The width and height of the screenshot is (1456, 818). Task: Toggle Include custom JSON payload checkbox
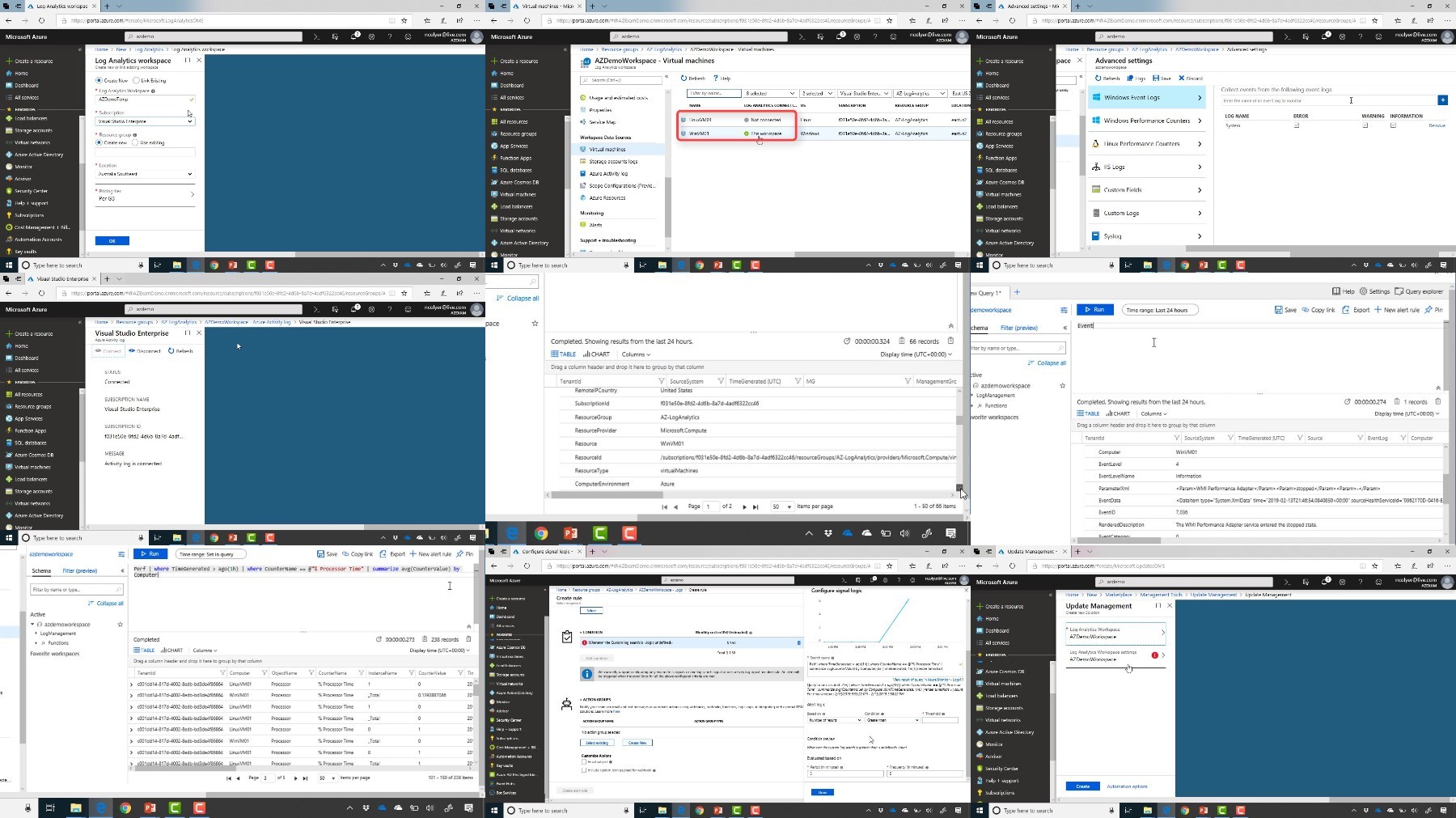[584, 770]
